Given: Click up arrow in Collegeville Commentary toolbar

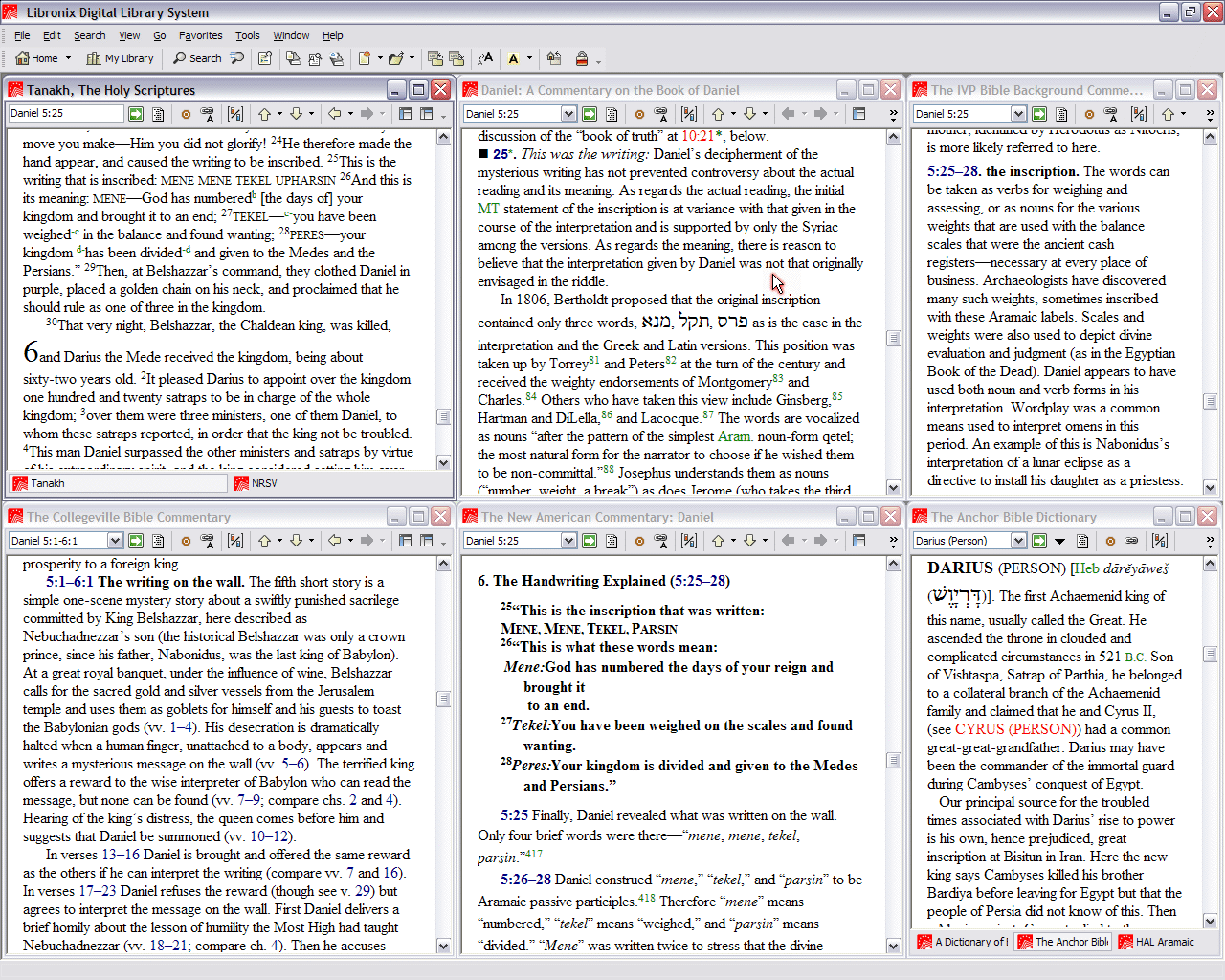Looking at the screenshot, I should pos(264,541).
